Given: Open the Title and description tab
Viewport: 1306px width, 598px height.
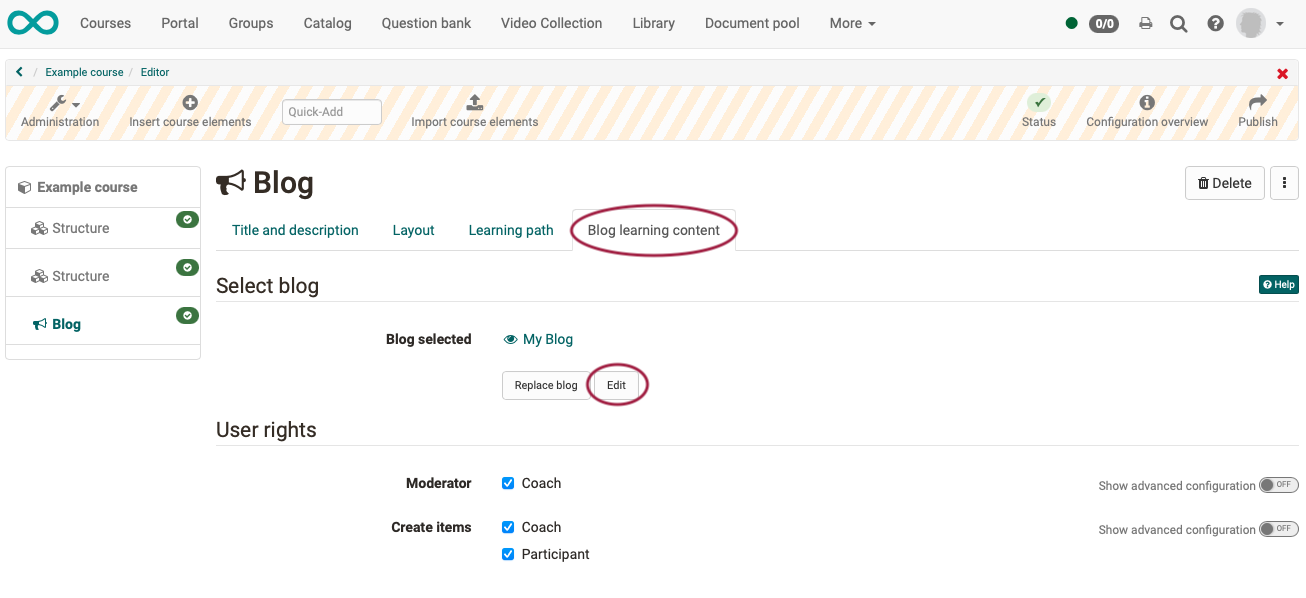Looking at the screenshot, I should 295,230.
